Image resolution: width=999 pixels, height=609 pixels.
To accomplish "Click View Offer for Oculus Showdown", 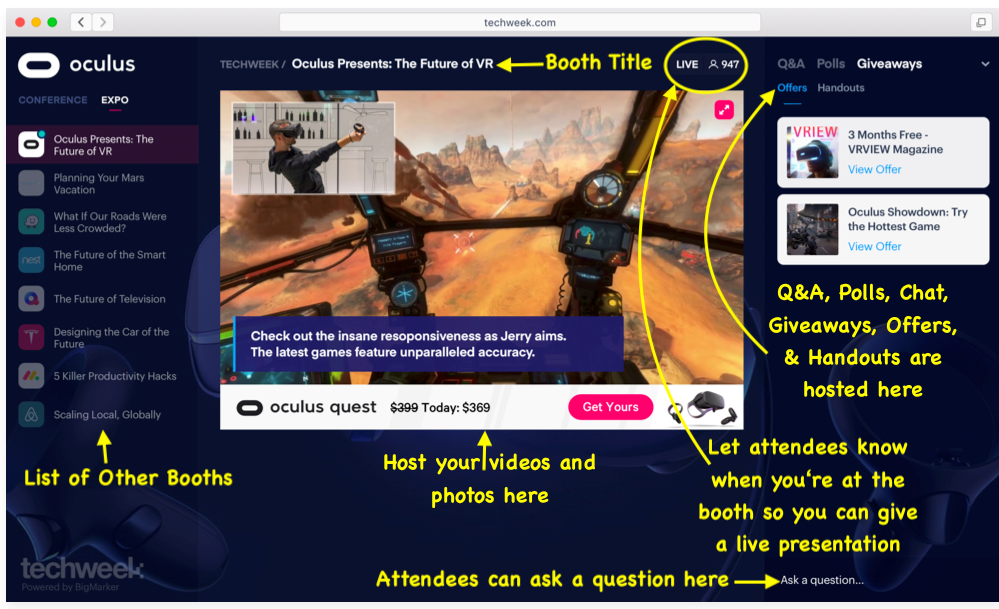I will tap(874, 246).
